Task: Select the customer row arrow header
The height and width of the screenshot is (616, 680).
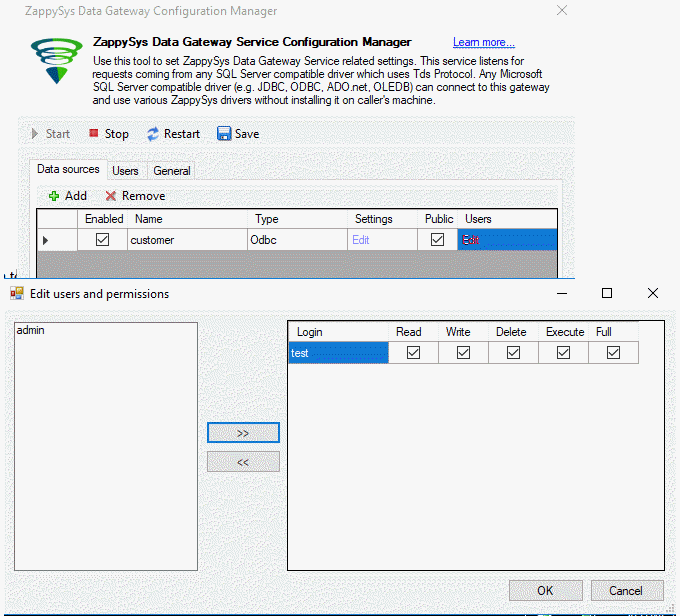Action: pyautogui.click(x=57, y=240)
